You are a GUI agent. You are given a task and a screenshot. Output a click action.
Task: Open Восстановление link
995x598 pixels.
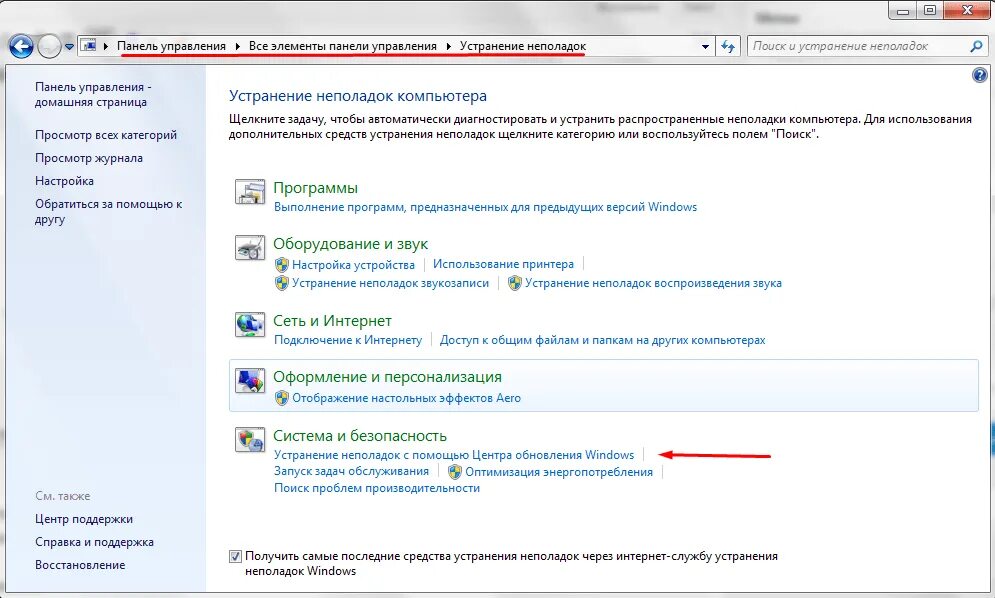[x=80, y=565]
